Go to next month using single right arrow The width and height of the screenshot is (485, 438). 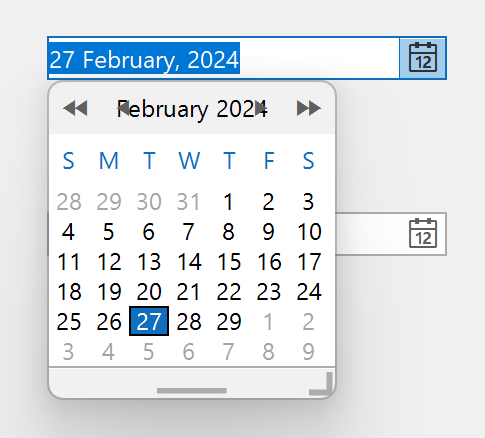pos(260,108)
